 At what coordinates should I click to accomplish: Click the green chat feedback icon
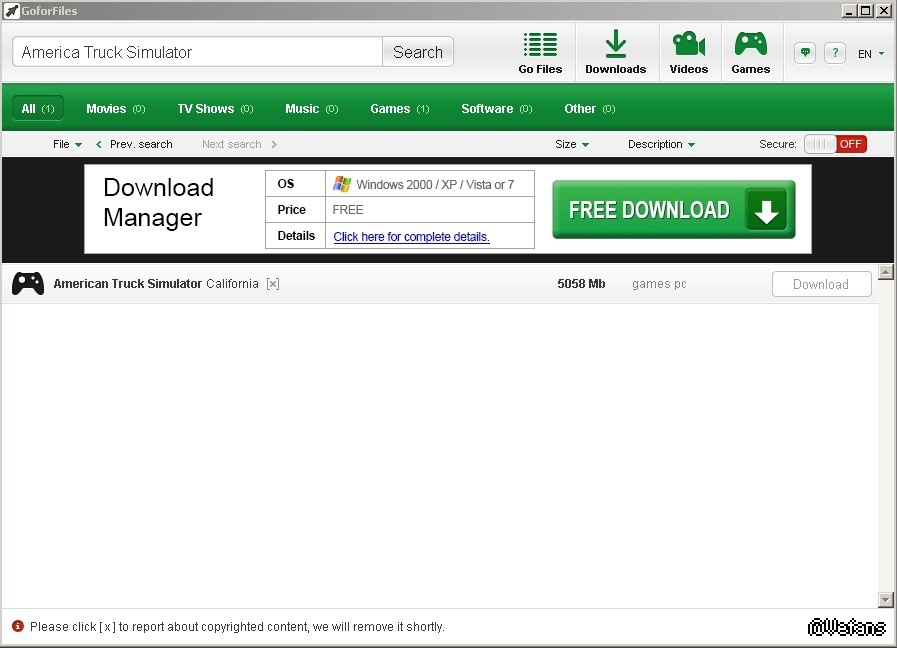pyautogui.click(x=805, y=53)
